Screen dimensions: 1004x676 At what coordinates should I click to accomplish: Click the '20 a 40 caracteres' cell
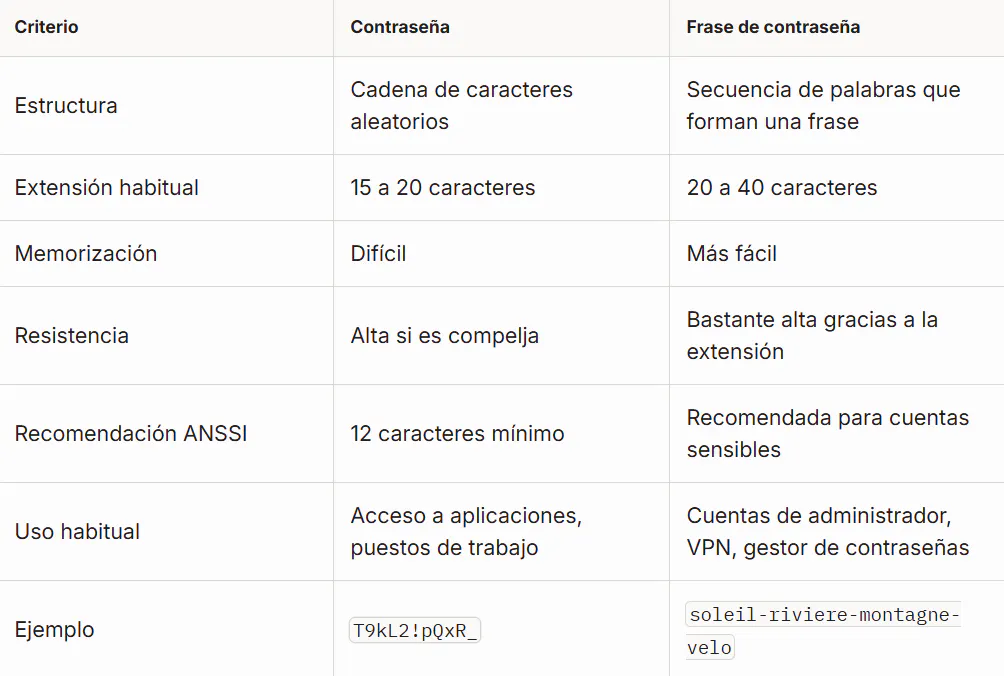[782, 188]
